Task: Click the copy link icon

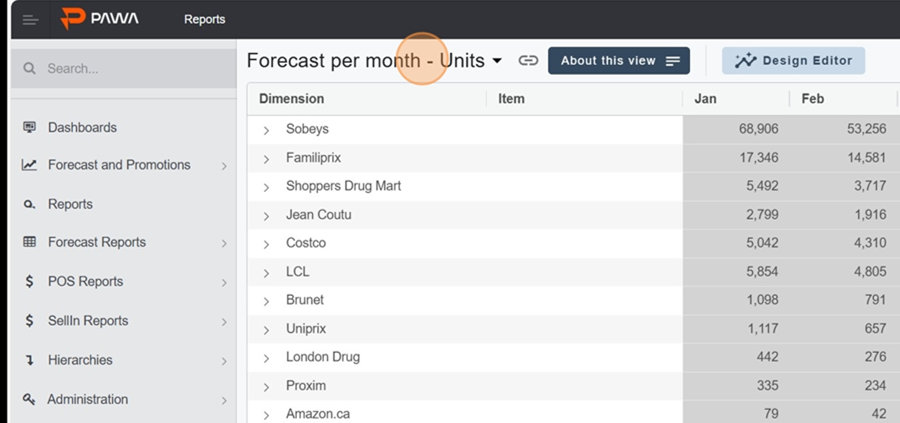Action: pos(528,60)
